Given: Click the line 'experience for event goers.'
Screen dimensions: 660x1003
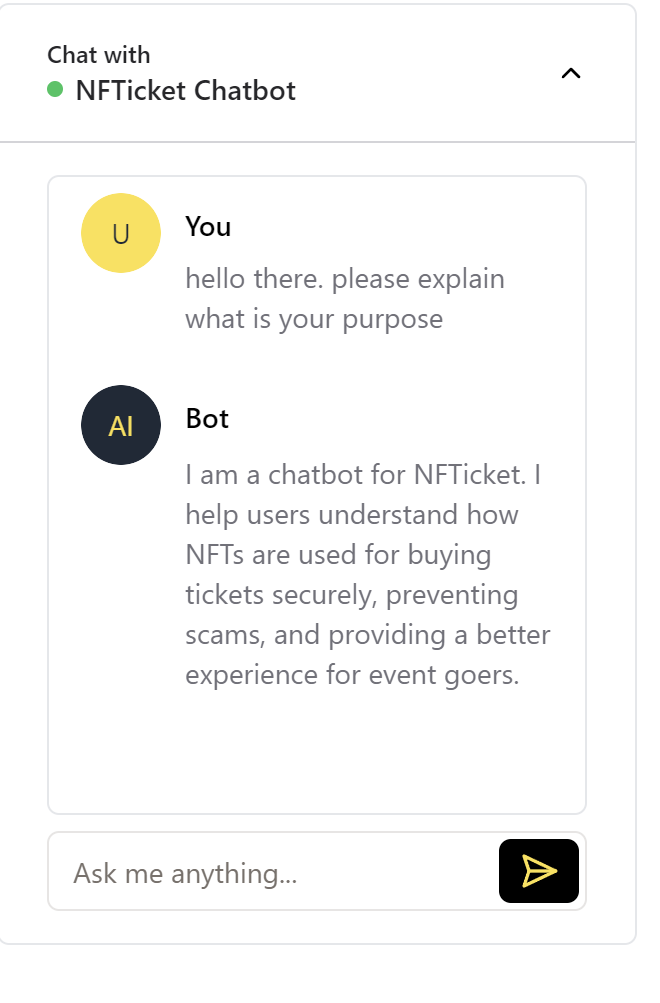Looking at the screenshot, I should click(352, 675).
